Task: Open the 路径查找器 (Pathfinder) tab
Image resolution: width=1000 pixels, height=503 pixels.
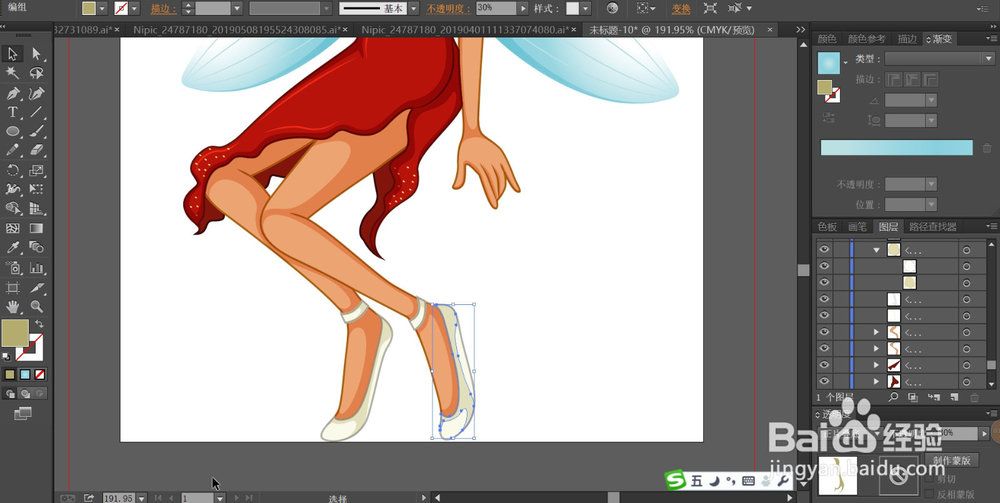Action: (x=933, y=226)
